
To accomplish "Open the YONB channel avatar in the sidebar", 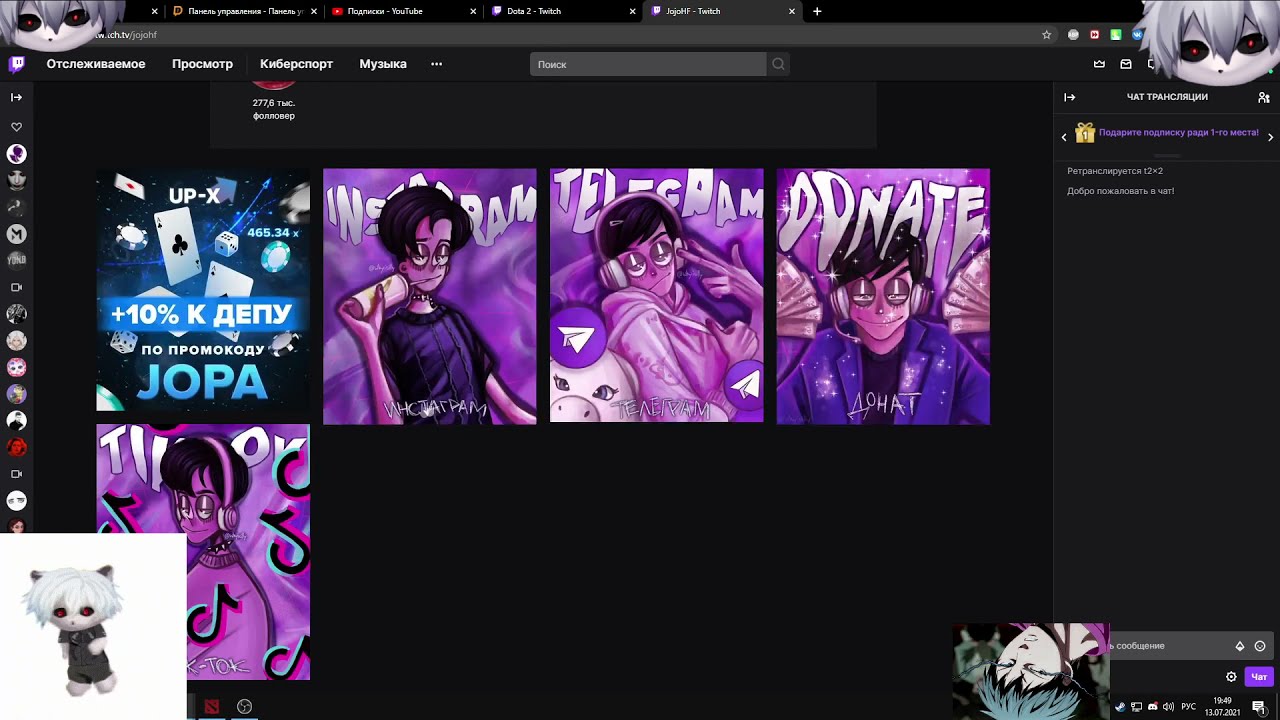I will pyautogui.click(x=16, y=260).
